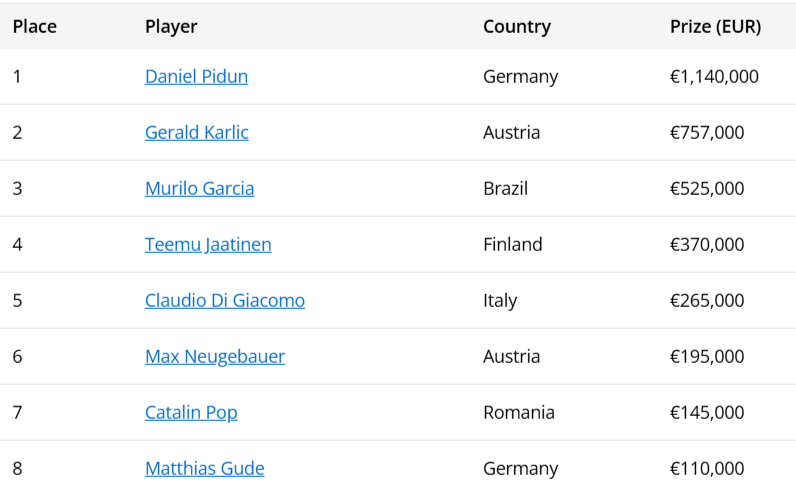Click the Italy country cell
The height and width of the screenshot is (487, 796).
click(500, 301)
